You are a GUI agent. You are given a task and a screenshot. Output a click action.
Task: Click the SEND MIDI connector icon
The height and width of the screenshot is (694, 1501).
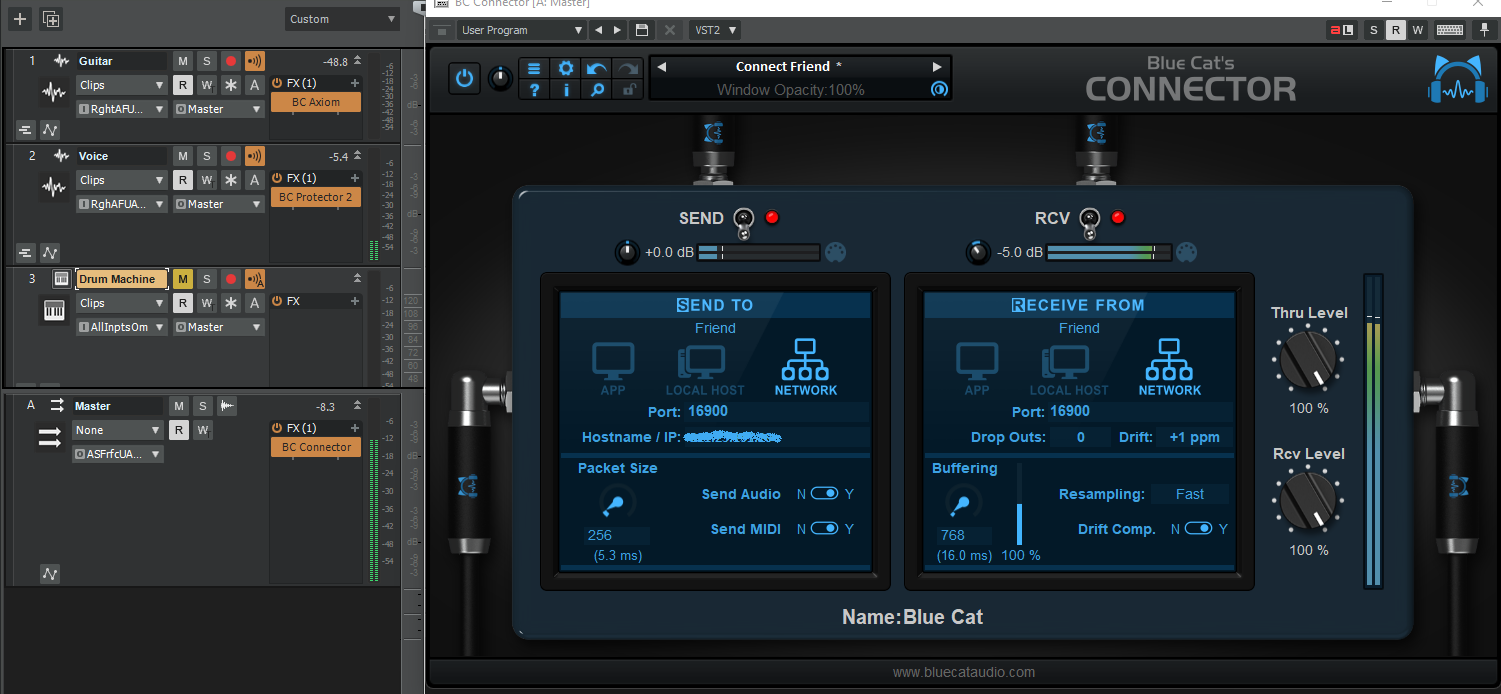[x=836, y=252]
